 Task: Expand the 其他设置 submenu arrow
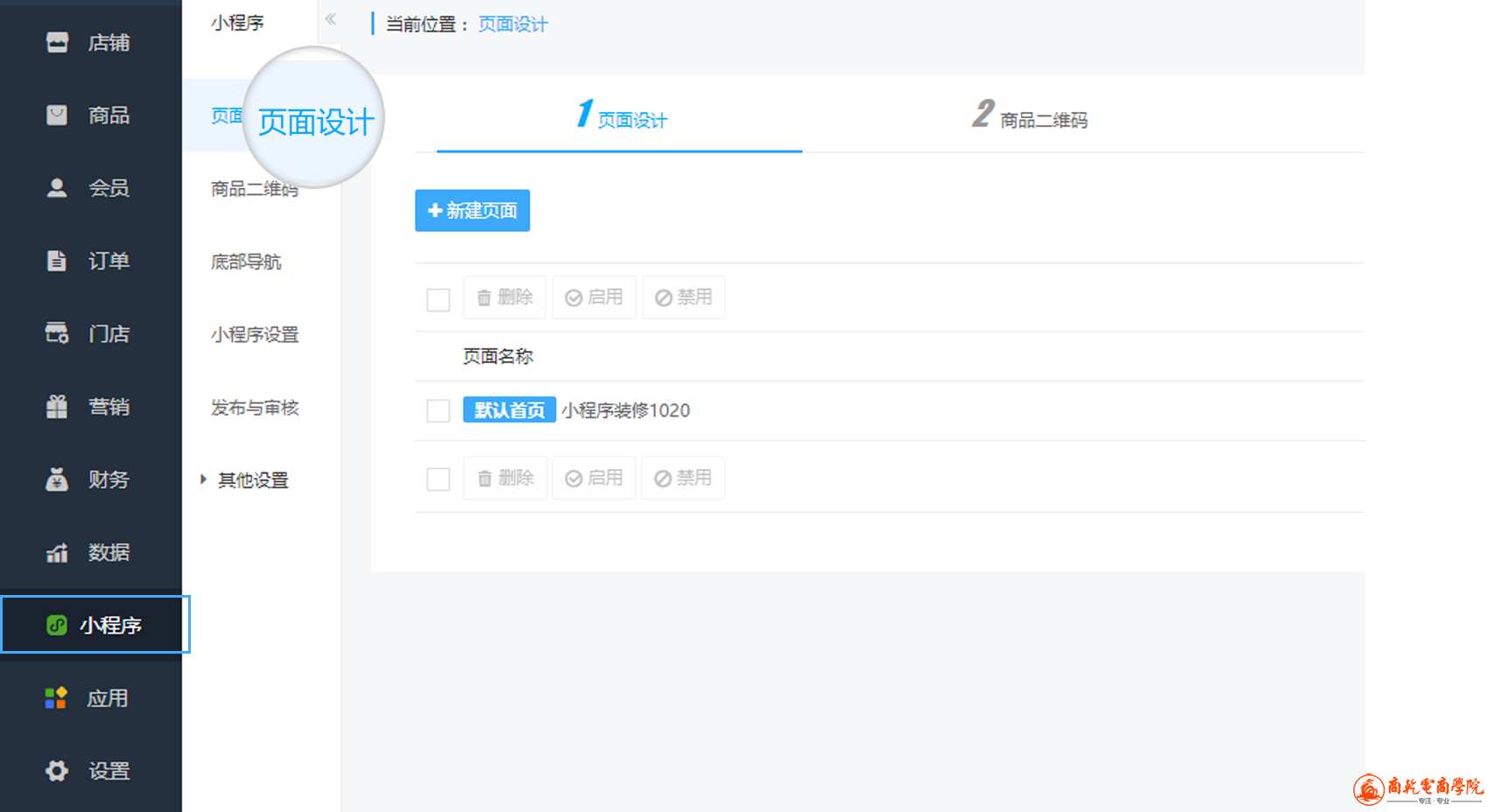[x=203, y=479]
